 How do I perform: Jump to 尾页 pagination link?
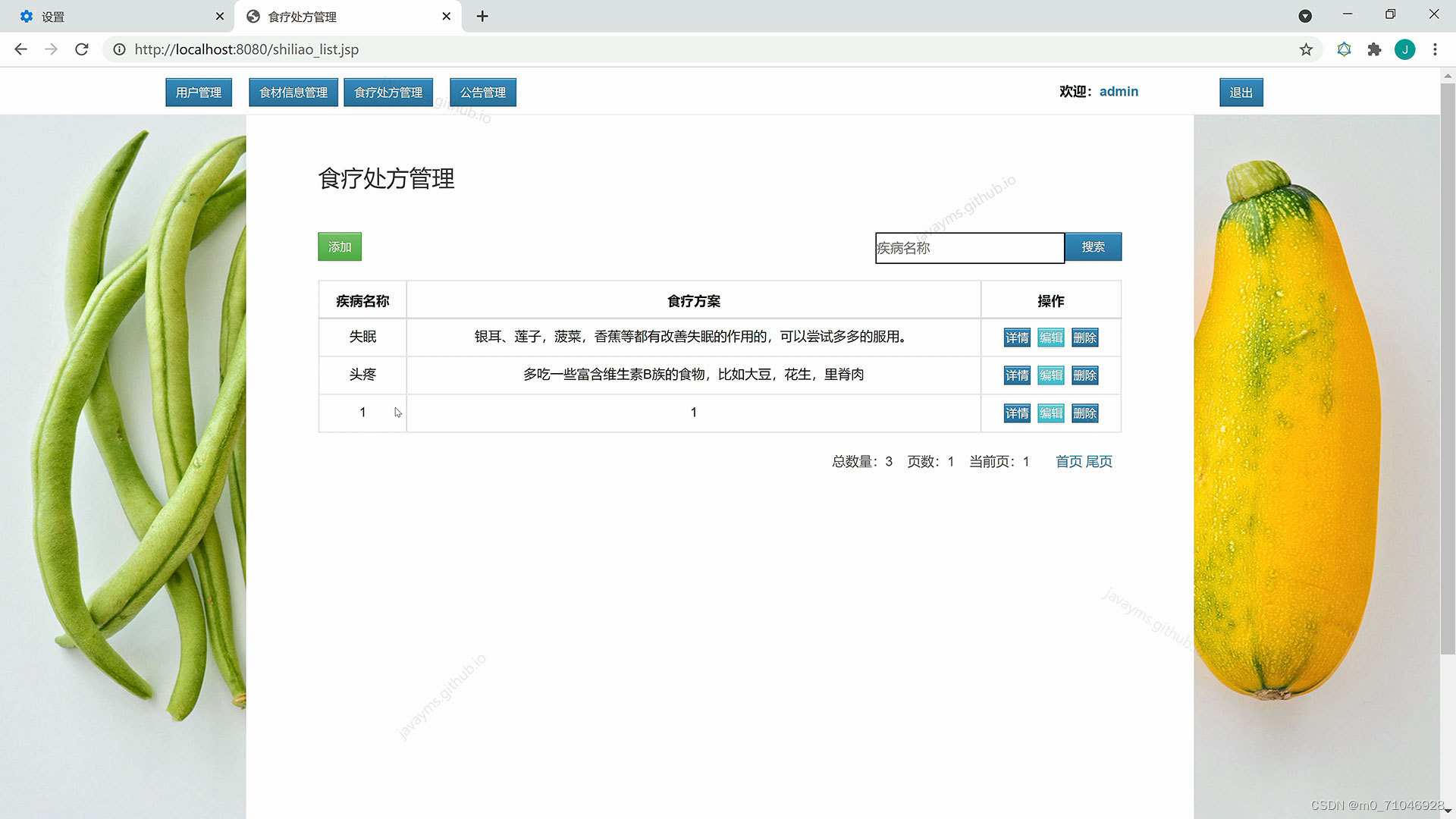click(x=1099, y=462)
